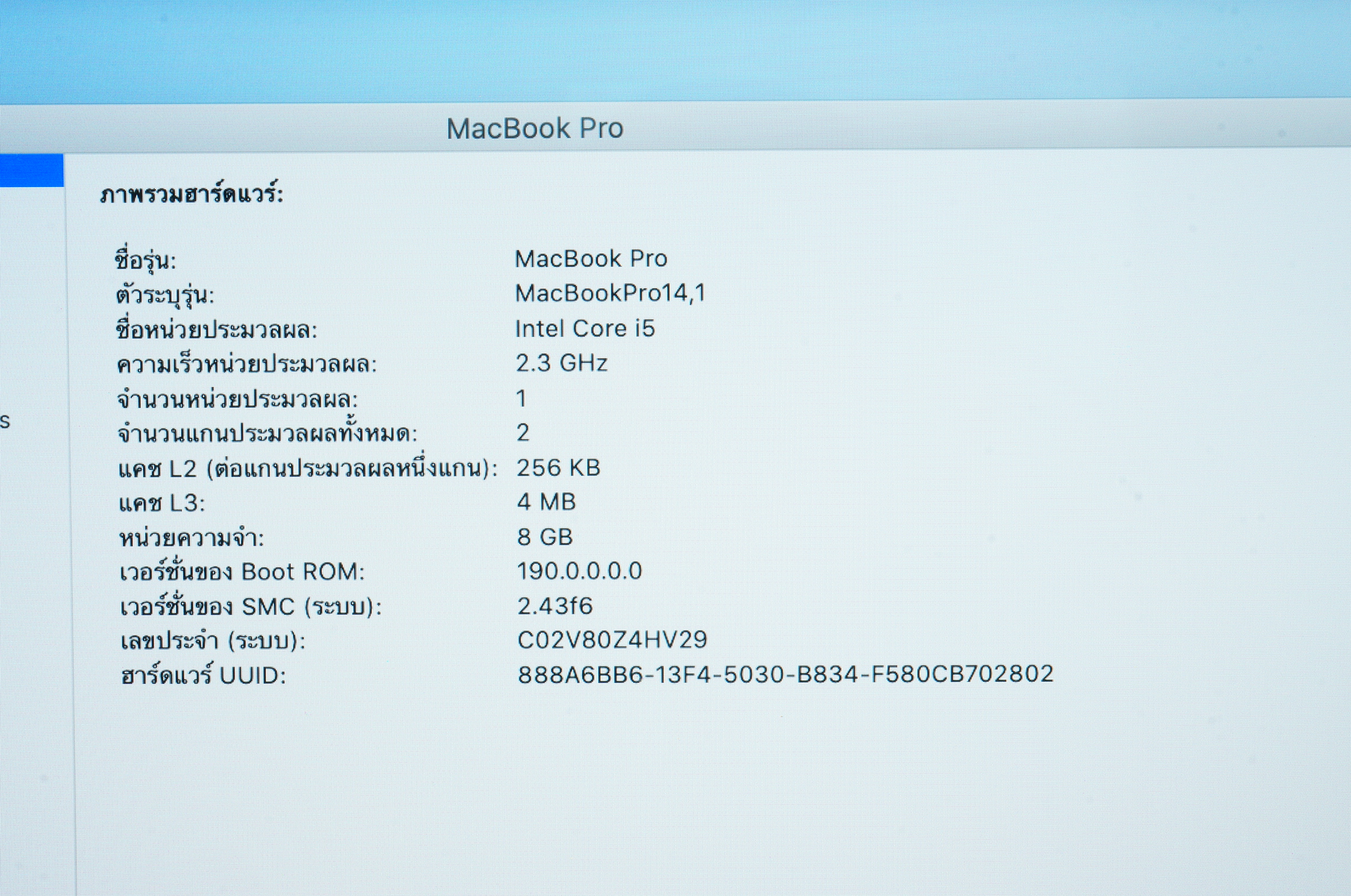Click processor value Intel Core i5
This screenshot has width=1351, height=896.
584,329
